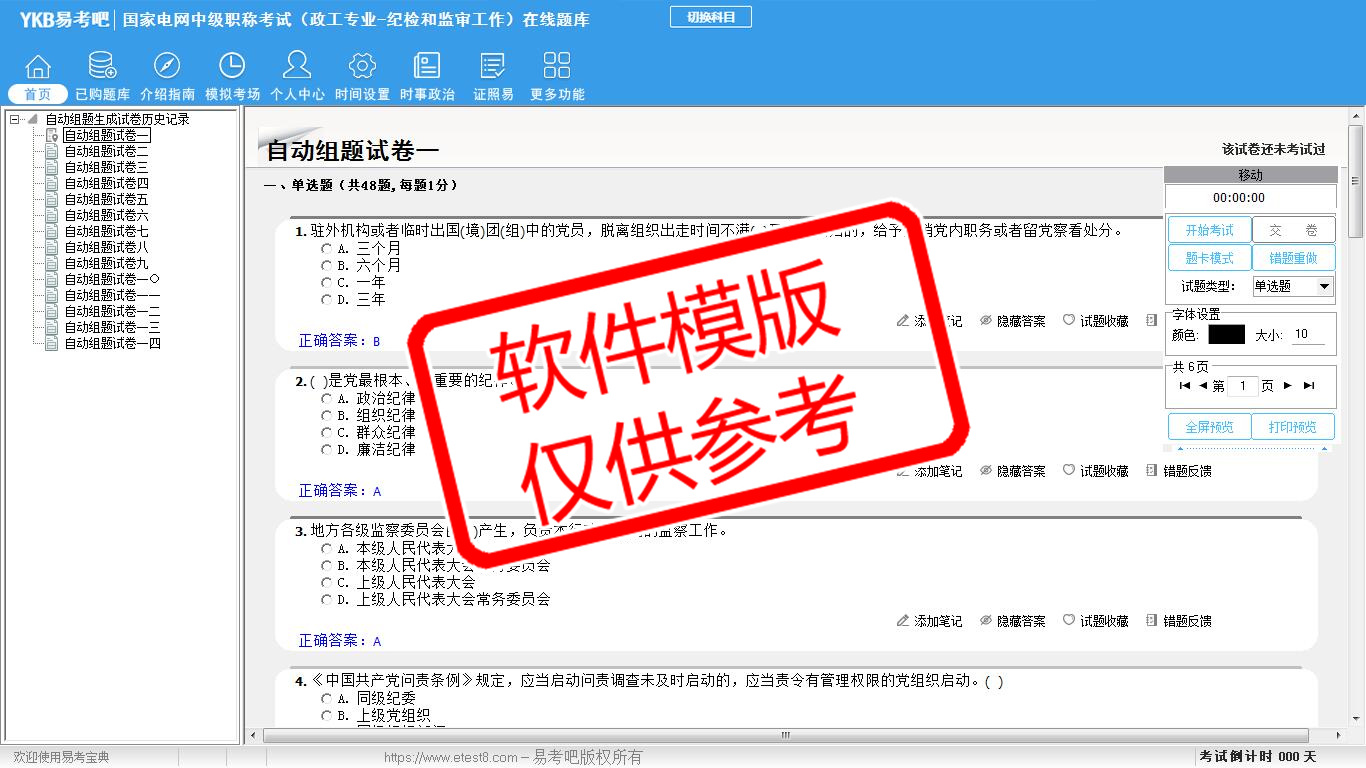
Task: Select option B 六个月 for question 1
Action: [x=326, y=266]
